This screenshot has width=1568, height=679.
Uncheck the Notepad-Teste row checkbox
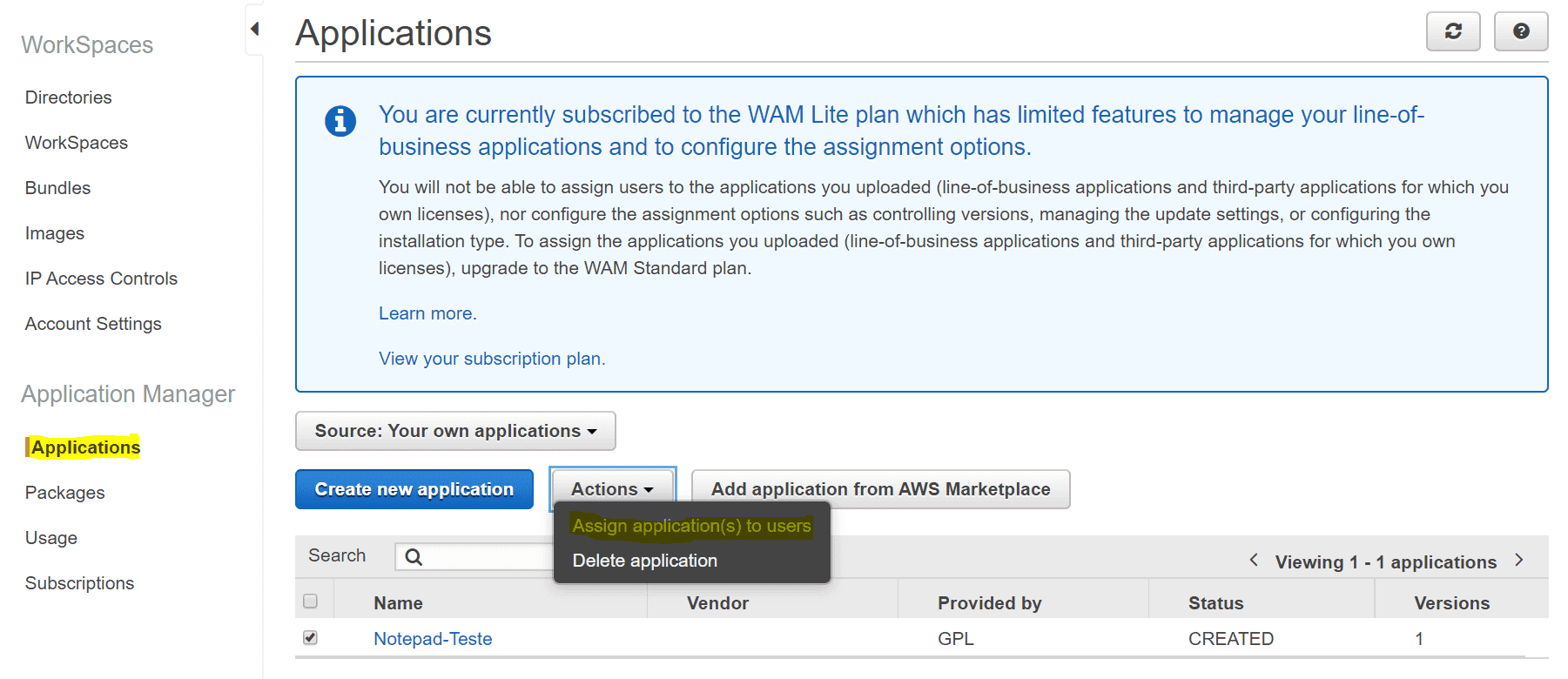click(310, 638)
